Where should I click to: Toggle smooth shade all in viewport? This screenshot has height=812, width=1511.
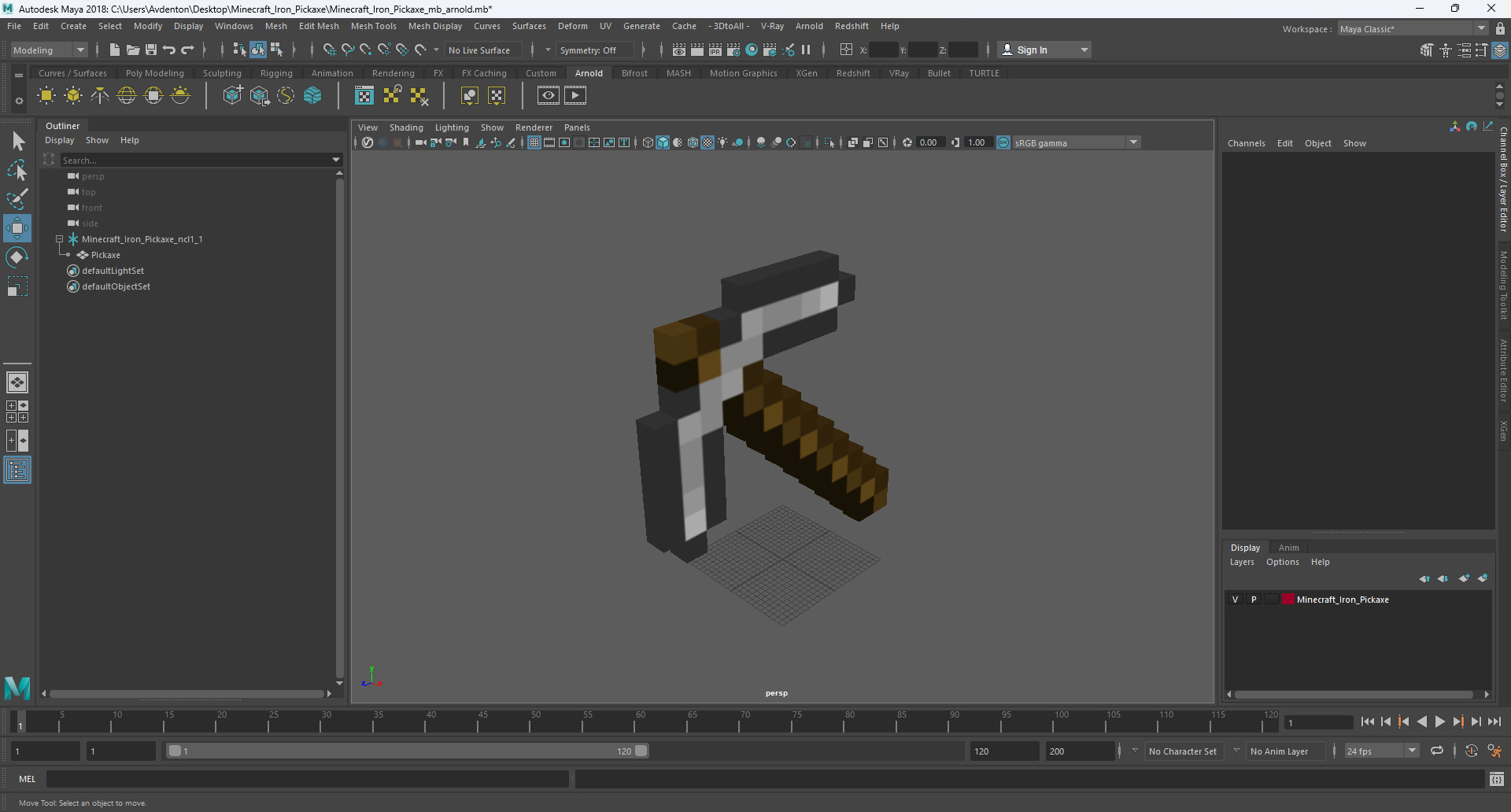[663, 142]
